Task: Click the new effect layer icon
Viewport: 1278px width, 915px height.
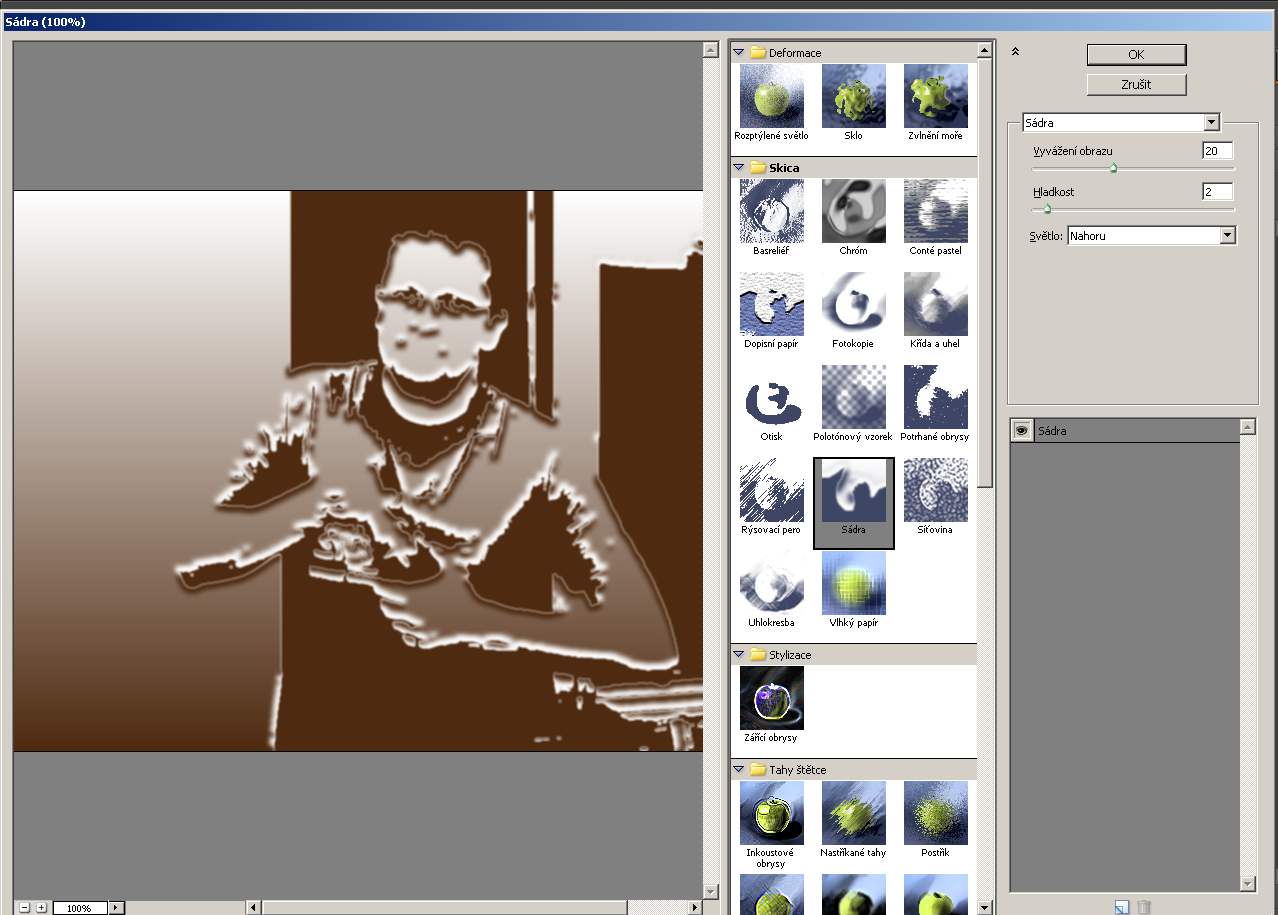Action: coord(1122,907)
